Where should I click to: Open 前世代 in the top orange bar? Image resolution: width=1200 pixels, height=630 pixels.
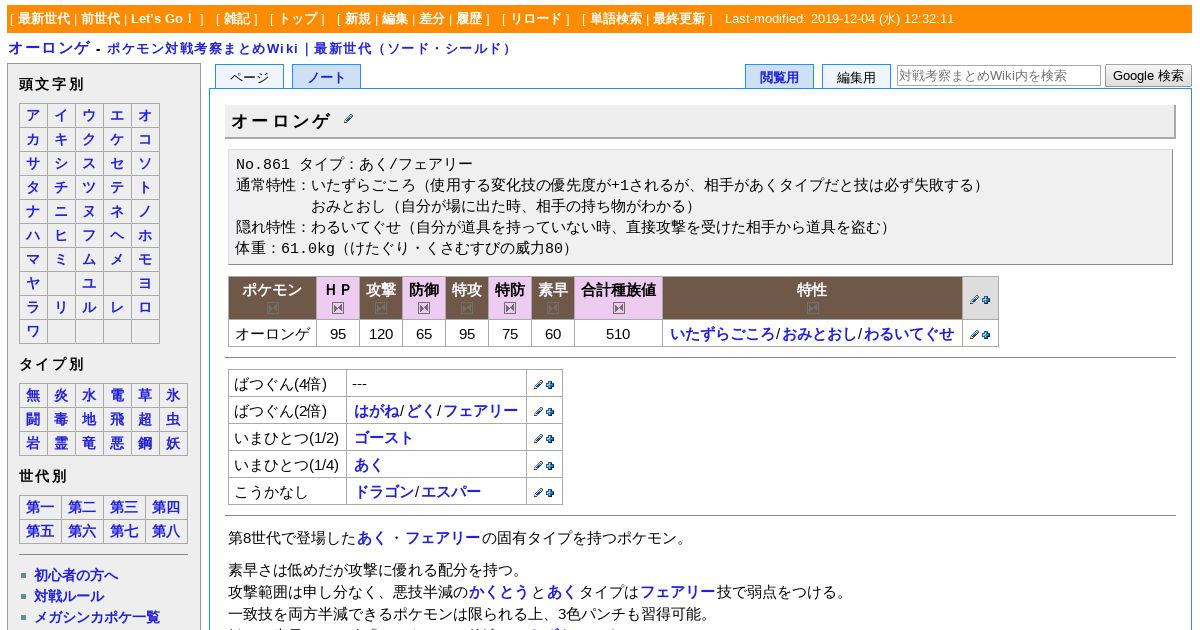point(100,19)
